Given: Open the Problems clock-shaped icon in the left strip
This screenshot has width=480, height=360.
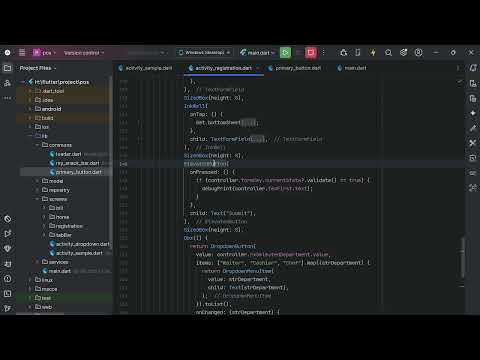Looking at the screenshot, I should (7, 279).
